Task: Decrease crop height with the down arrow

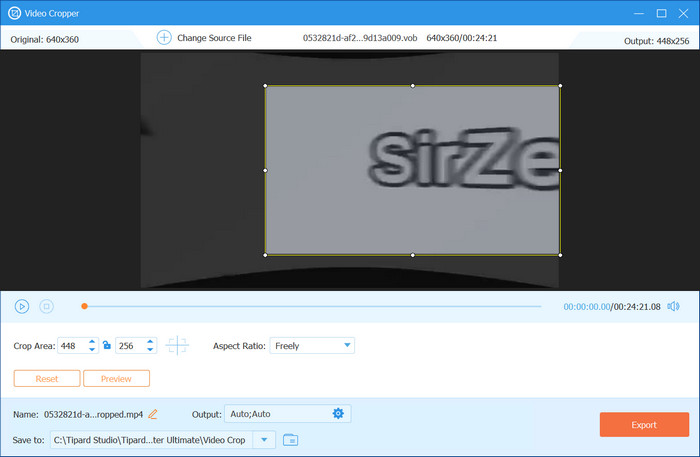Action: (150, 350)
